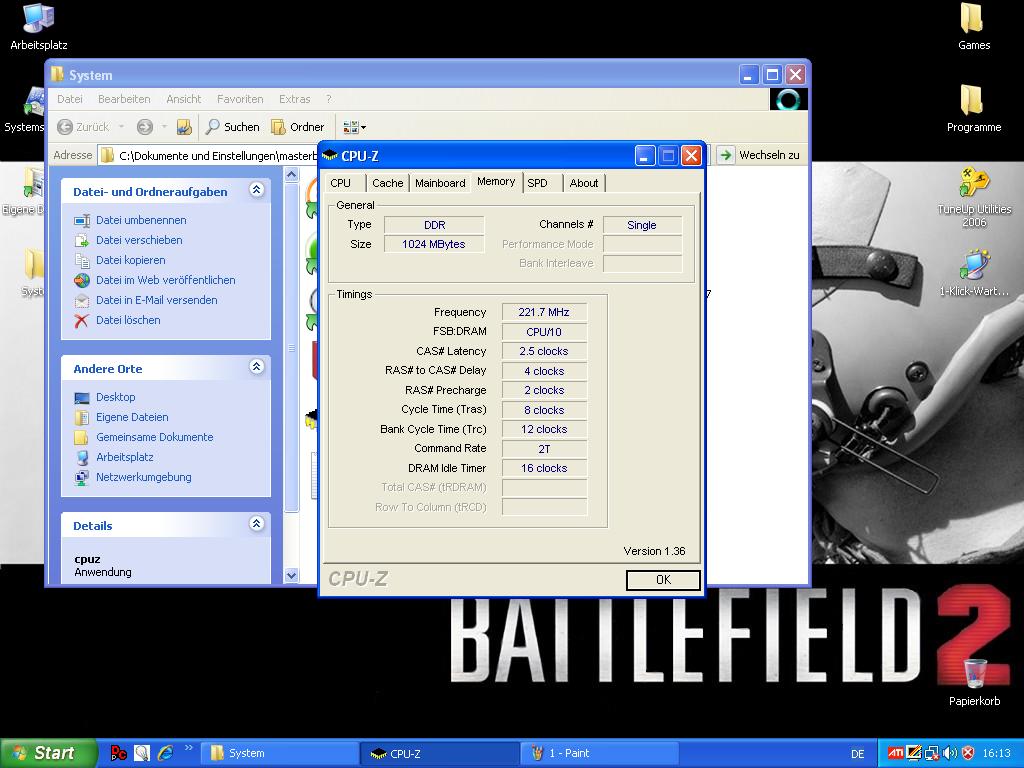Open the Papierkorb recycle bin
Image resolution: width=1024 pixels, height=768 pixels.
coord(974,682)
